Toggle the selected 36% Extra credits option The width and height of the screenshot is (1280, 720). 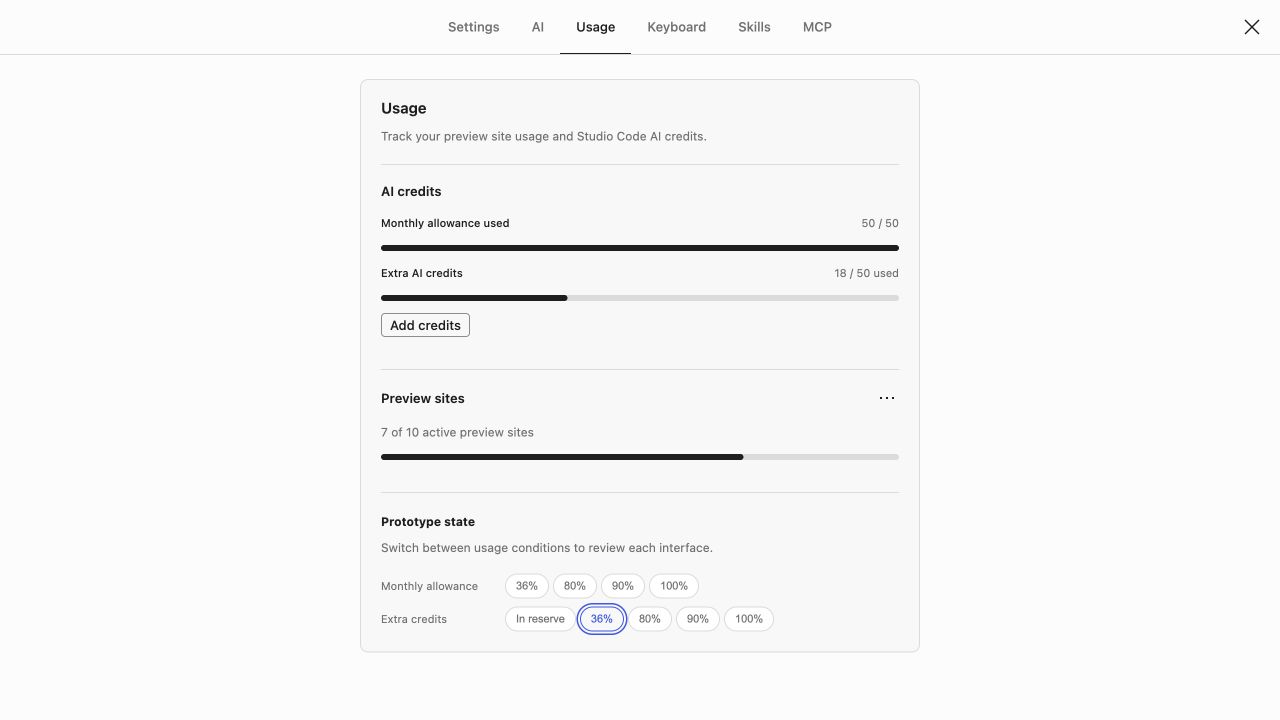pos(602,619)
